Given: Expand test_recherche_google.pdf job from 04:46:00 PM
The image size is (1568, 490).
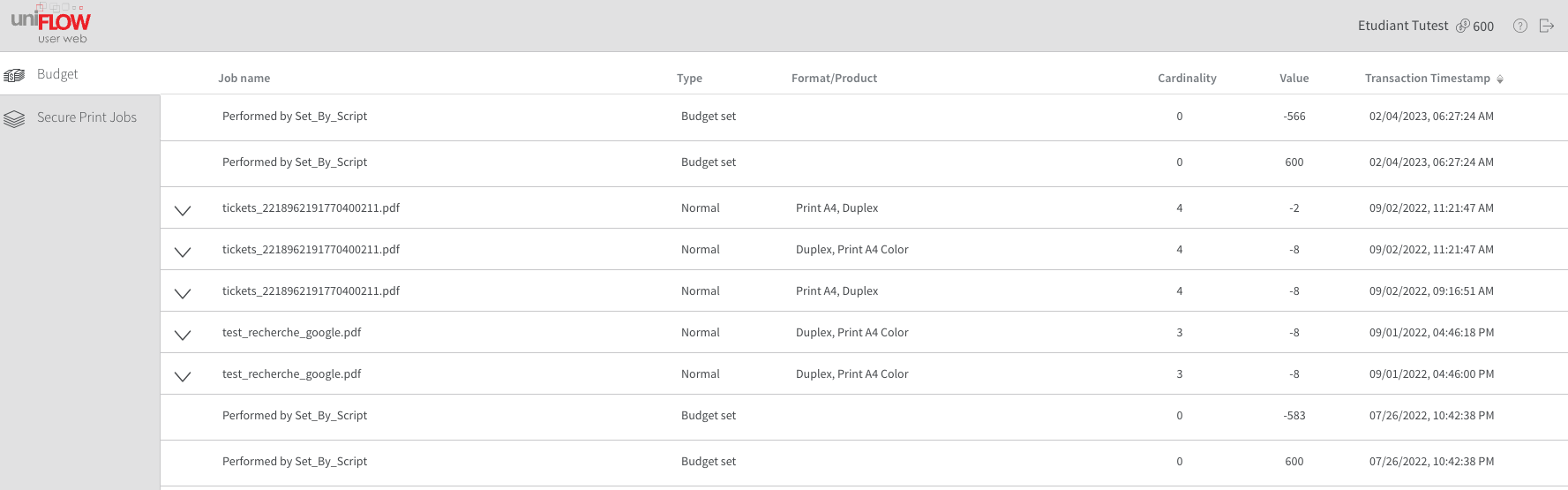Looking at the screenshot, I should [x=183, y=376].
